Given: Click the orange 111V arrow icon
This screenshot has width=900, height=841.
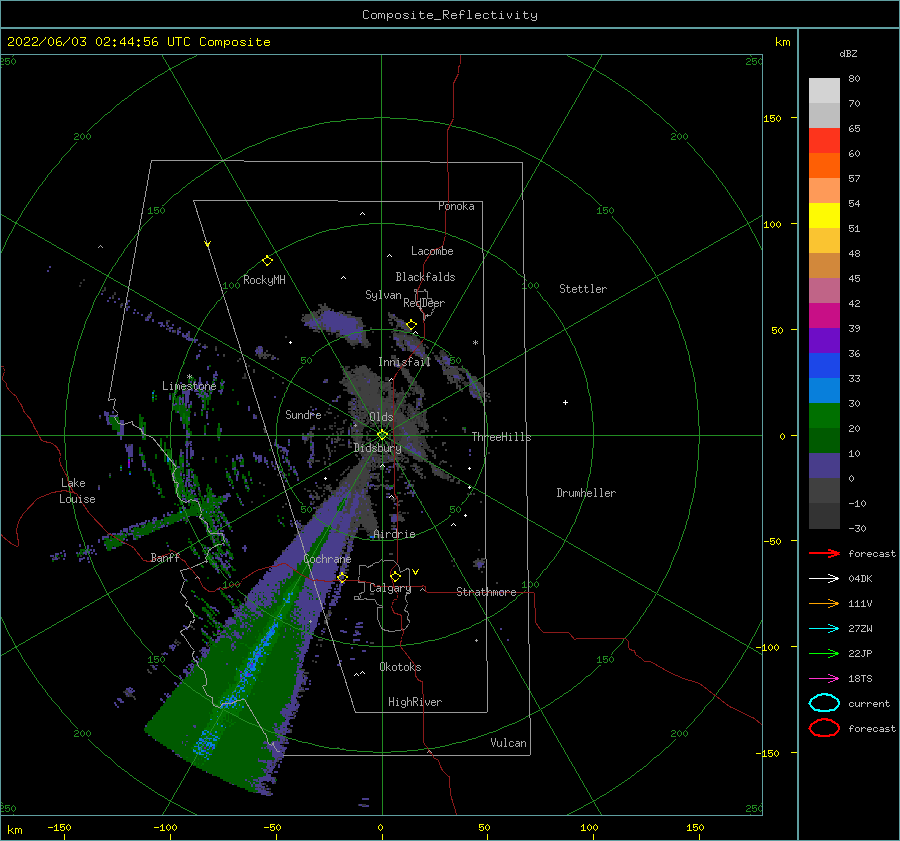Looking at the screenshot, I should (x=824, y=603).
